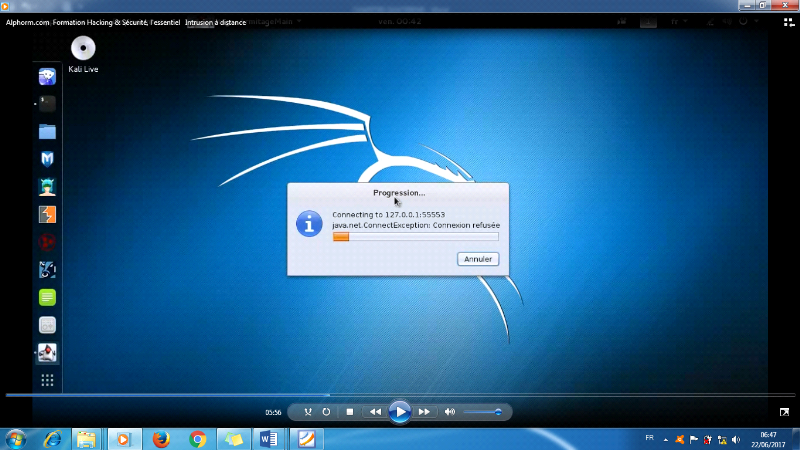The height and width of the screenshot is (450, 800).
Task: Toggle shuffle mode in player controls
Action: click(x=309, y=412)
